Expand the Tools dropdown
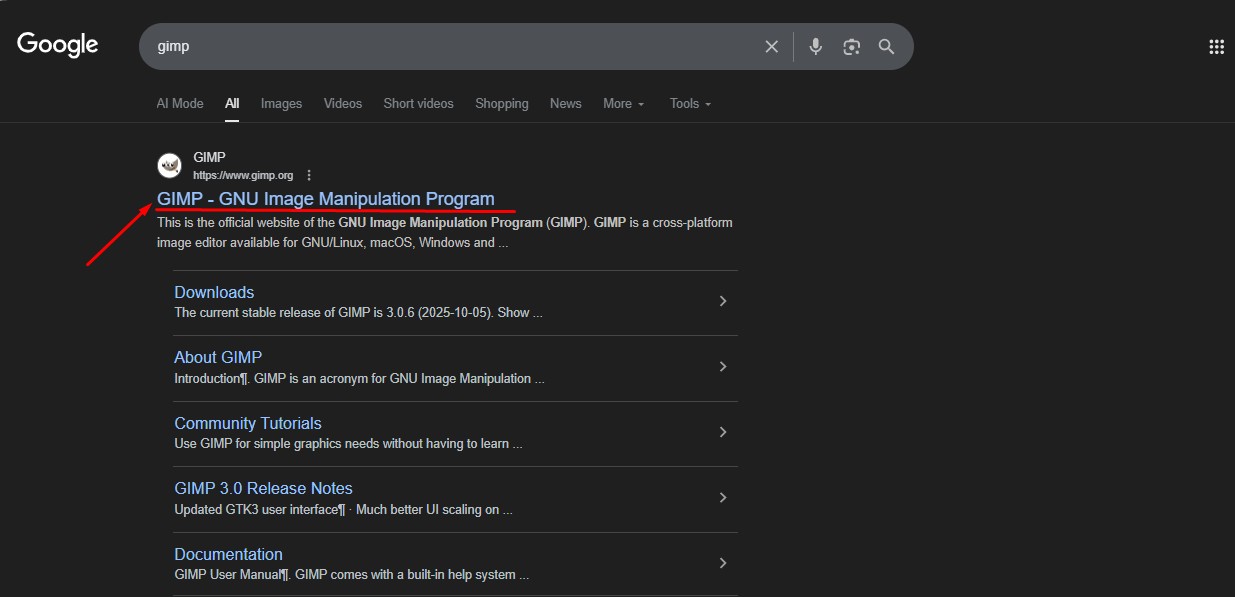This screenshot has width=1235, height=597. point(690,104)
